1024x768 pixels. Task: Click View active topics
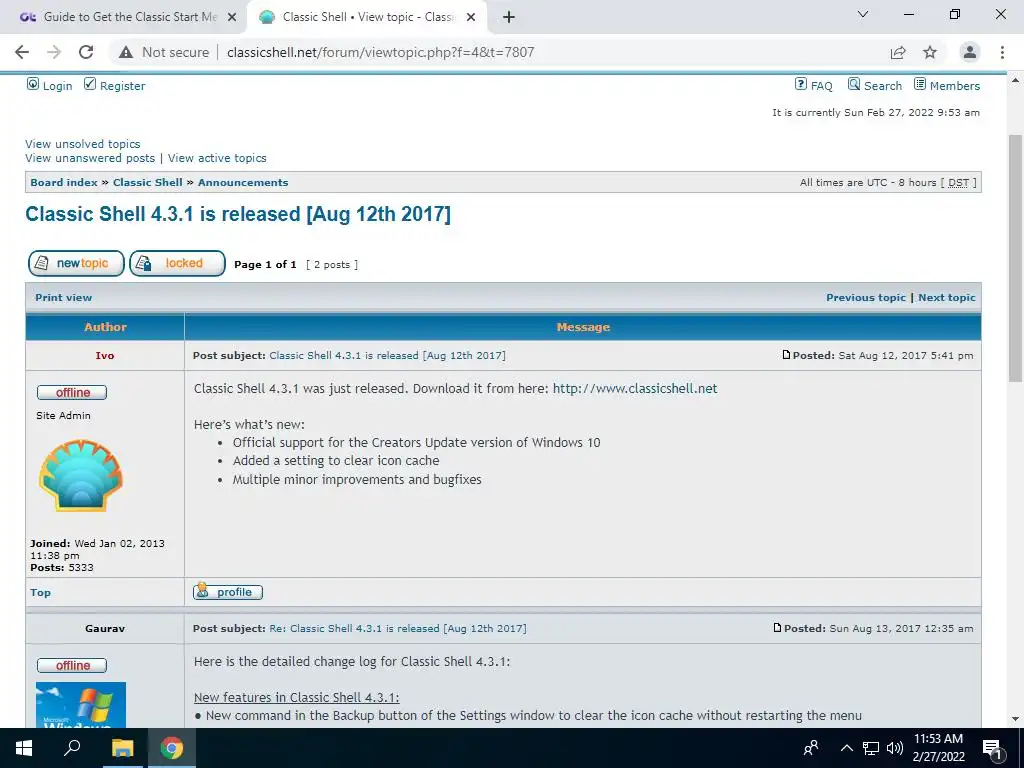tap(217, 158)
